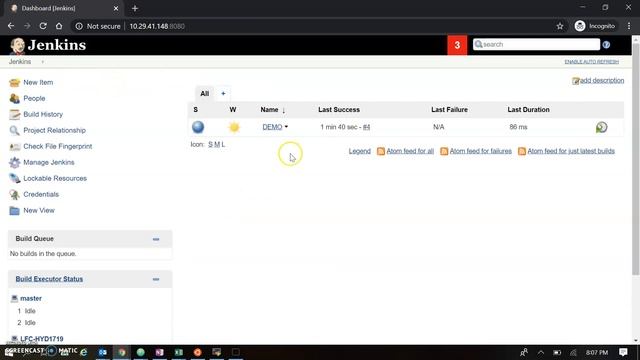The height and width of the screenshot is (360, 640).
Task: Click the red notification badge showing 3
Action: point(457,45)
